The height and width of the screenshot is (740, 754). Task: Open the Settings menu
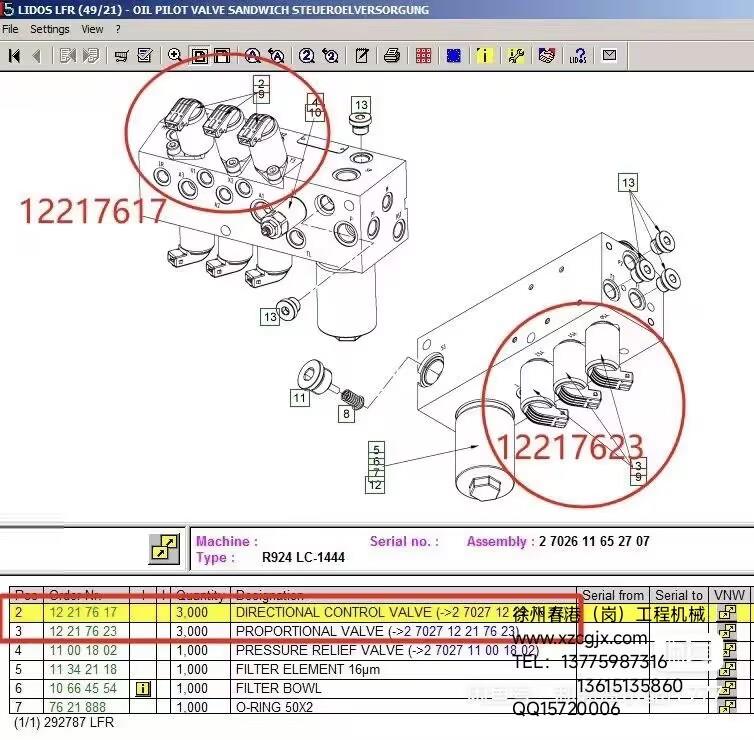(x=49, y=29)
